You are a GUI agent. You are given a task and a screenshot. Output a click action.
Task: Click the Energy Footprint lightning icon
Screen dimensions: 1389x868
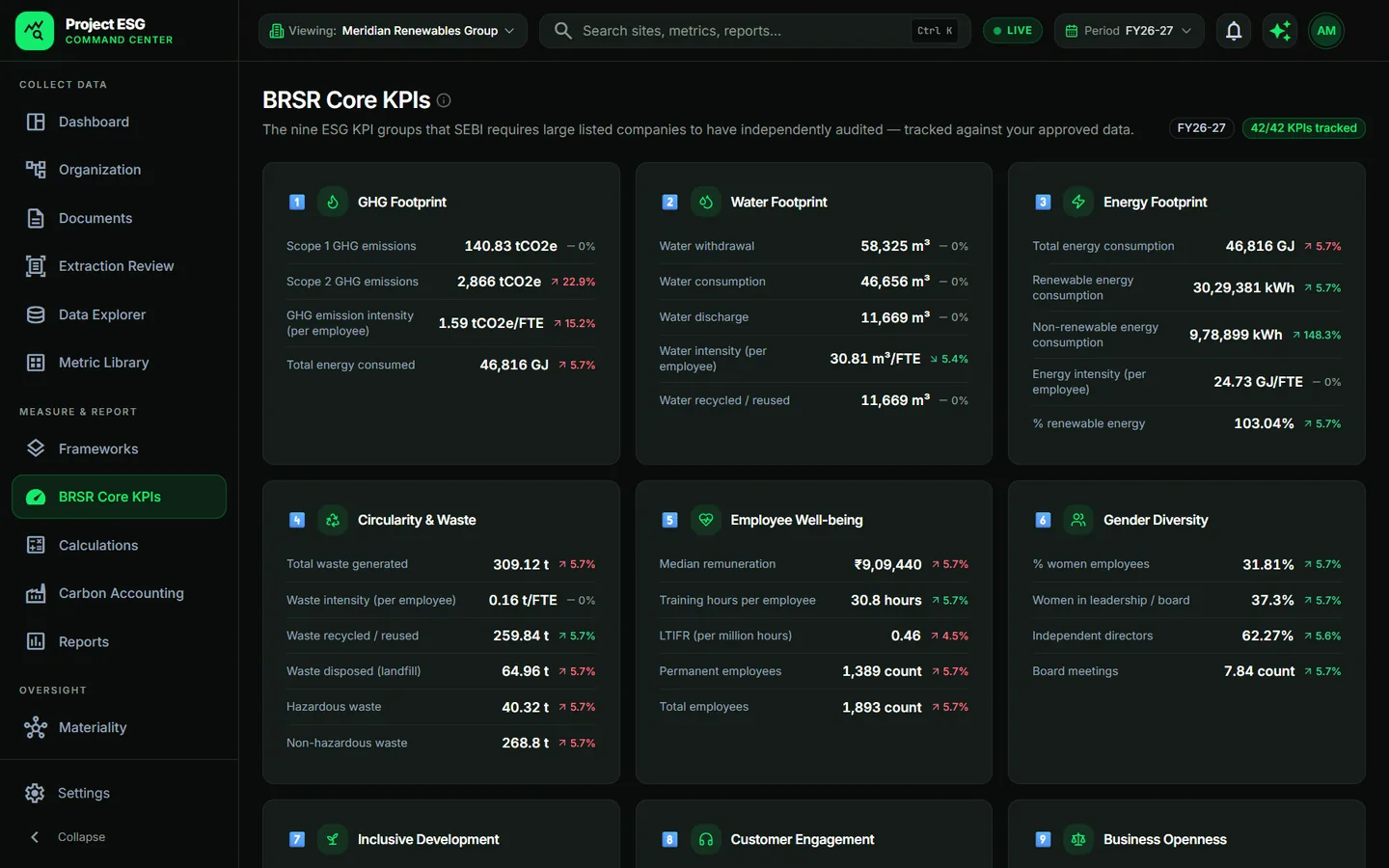1078,202
